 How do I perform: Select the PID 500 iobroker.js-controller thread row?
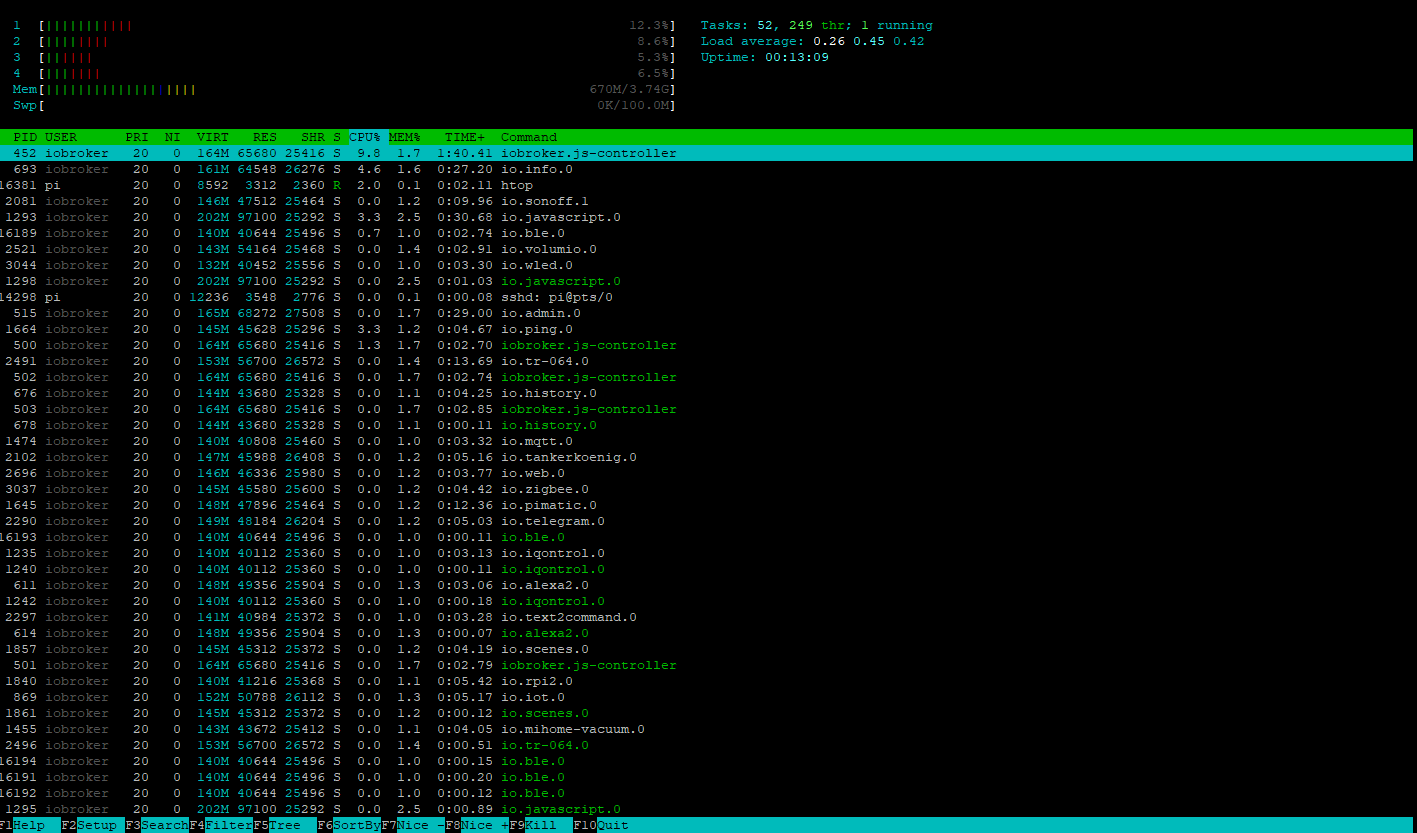click(706, 345)
